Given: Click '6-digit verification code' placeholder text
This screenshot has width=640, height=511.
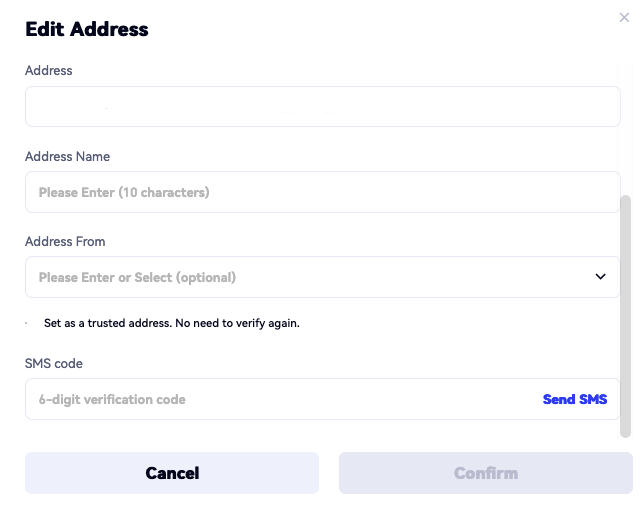Looking at the screenshot, I should [112, 399].
